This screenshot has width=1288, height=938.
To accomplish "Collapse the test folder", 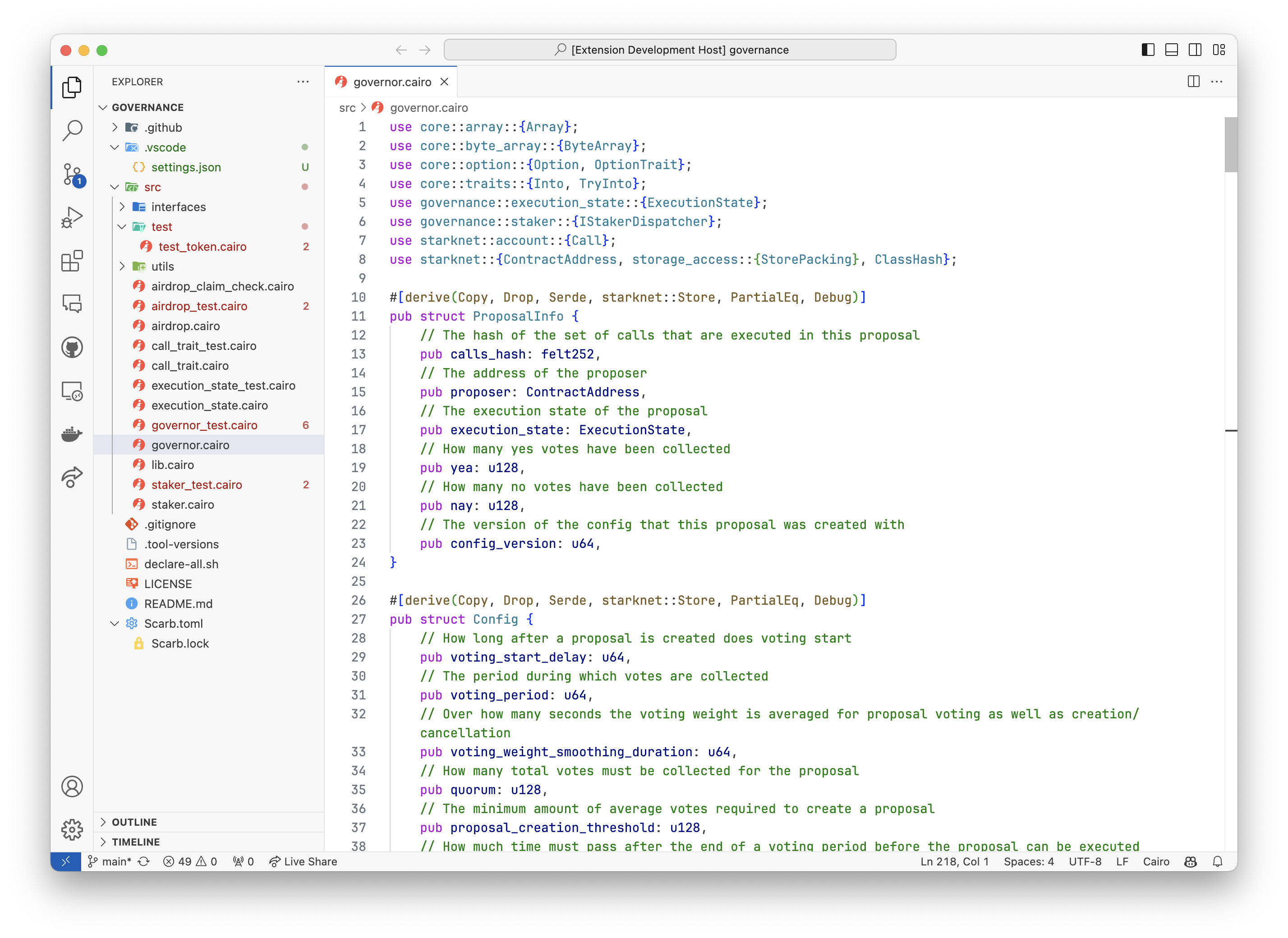I will (122, 226).
